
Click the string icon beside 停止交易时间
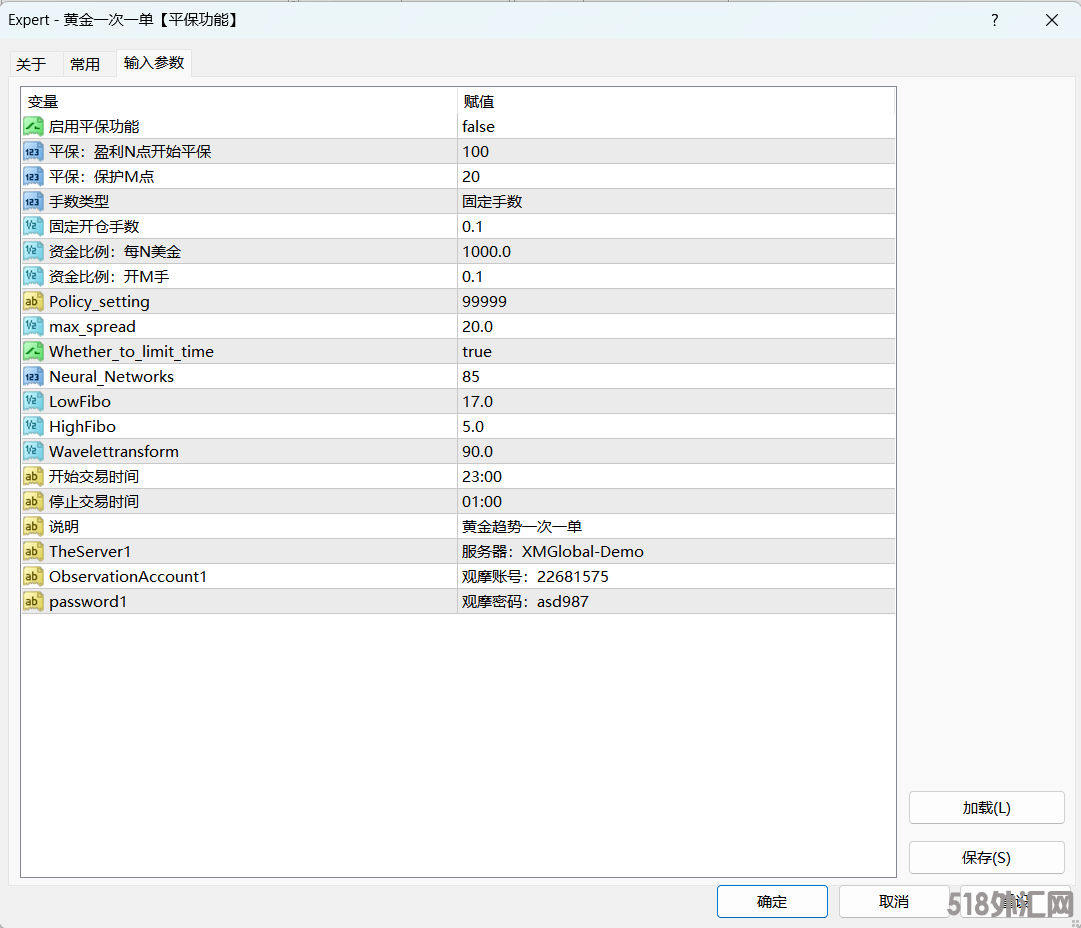(x=33, y=501)
